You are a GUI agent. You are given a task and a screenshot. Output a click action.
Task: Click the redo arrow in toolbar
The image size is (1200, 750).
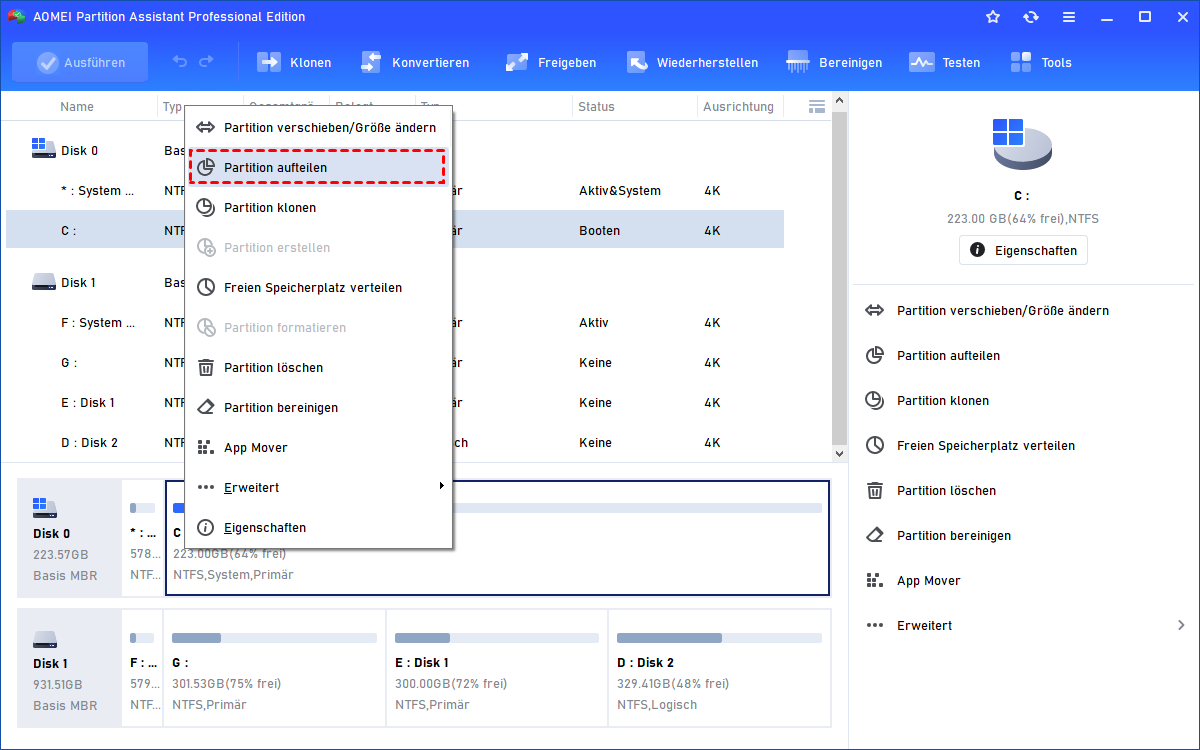pos(206,62)
